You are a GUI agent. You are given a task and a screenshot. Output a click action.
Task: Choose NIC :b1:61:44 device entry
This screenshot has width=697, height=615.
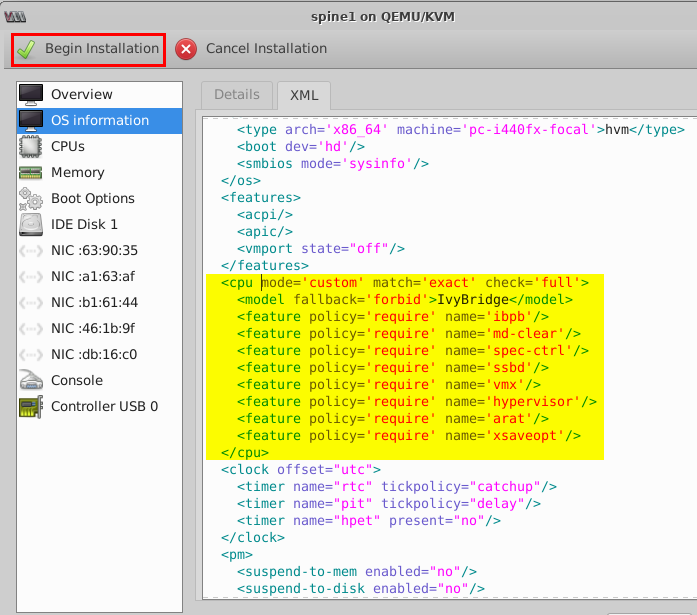point(94,302)
